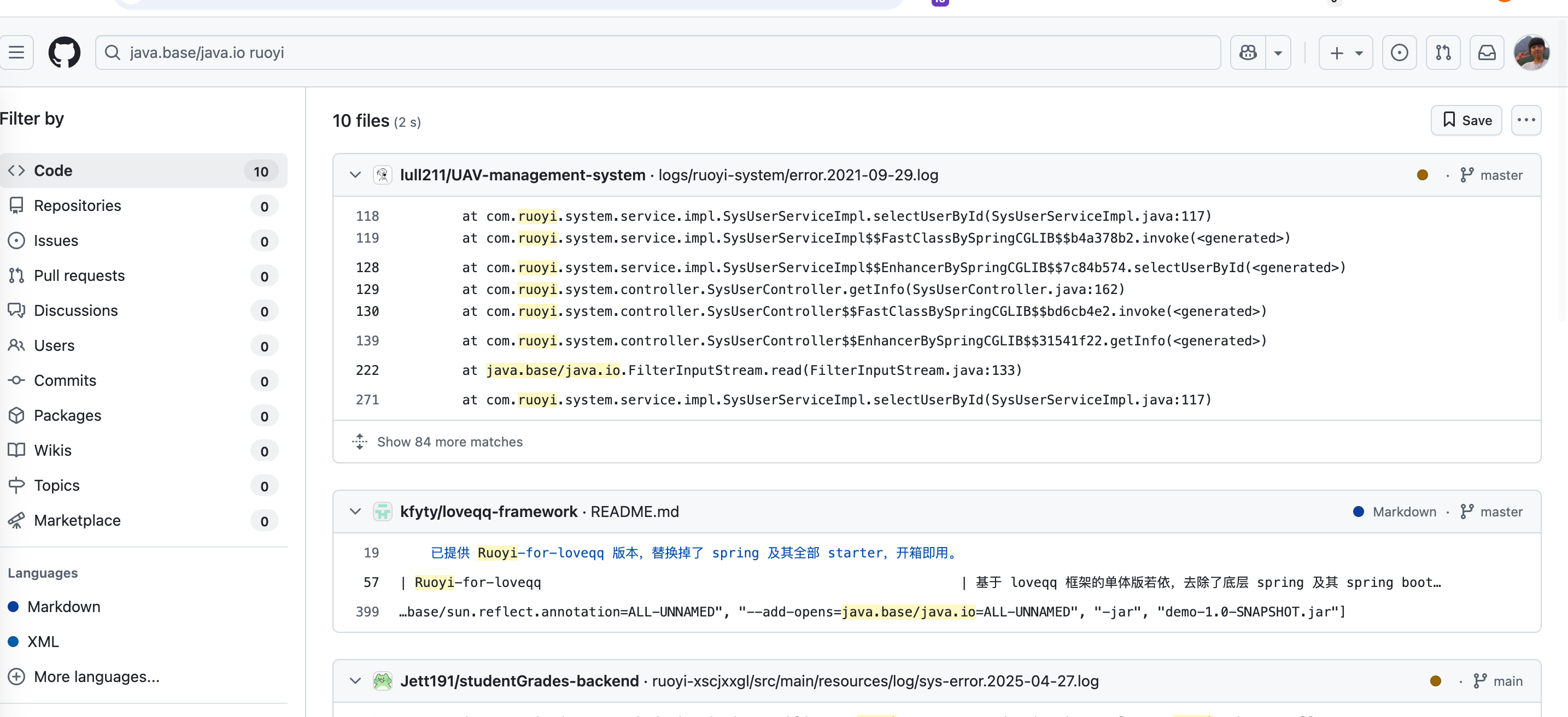Image resolution: width=1568 pixels, height=717 pixels.
Task: Collapse the Jett191/studentGrades-backend result
Action: [355, 680]
